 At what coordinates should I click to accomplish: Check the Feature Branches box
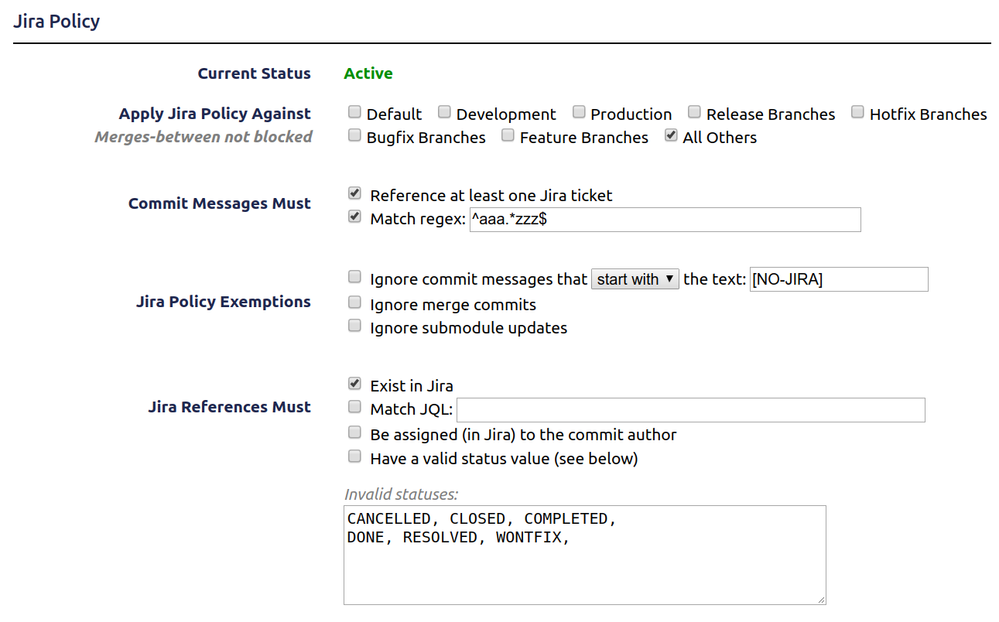507,135
